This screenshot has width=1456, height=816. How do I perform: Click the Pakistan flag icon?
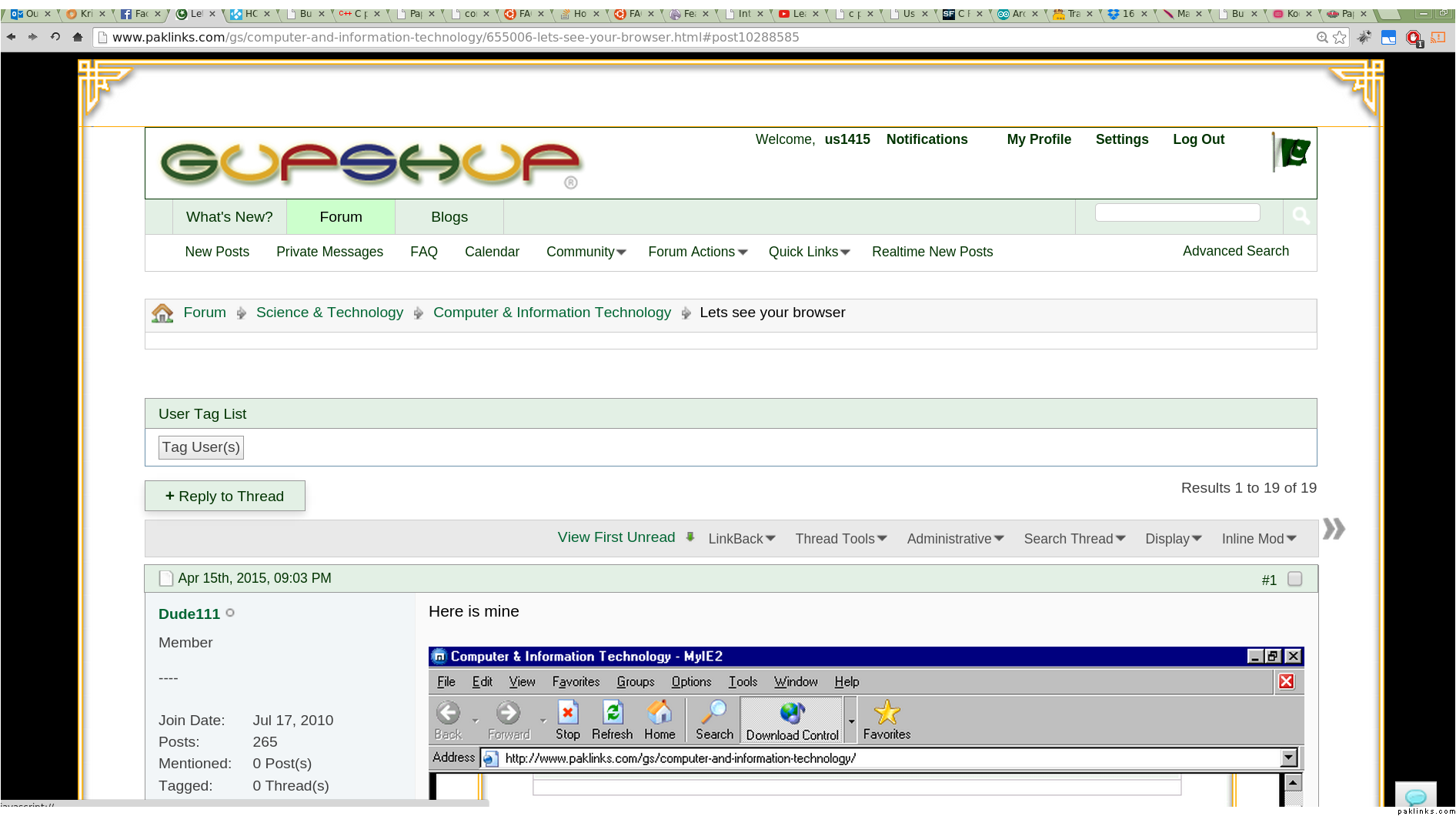(1293, 152)
